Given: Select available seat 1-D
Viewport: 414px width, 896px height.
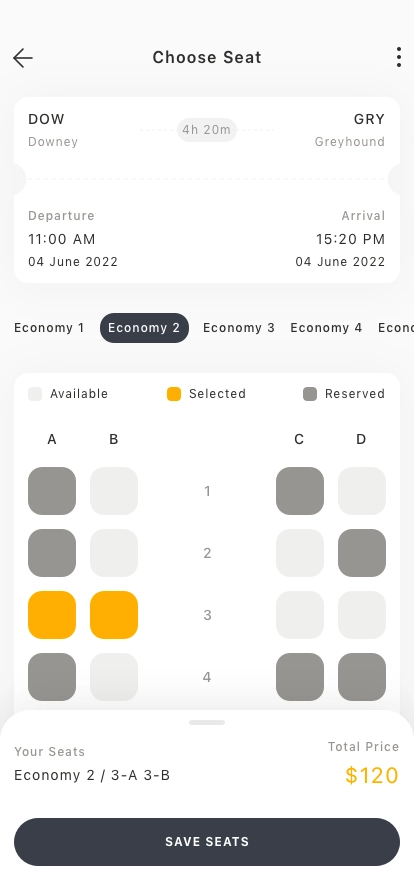Looking at the screenshot, I should tap(362, 491).
